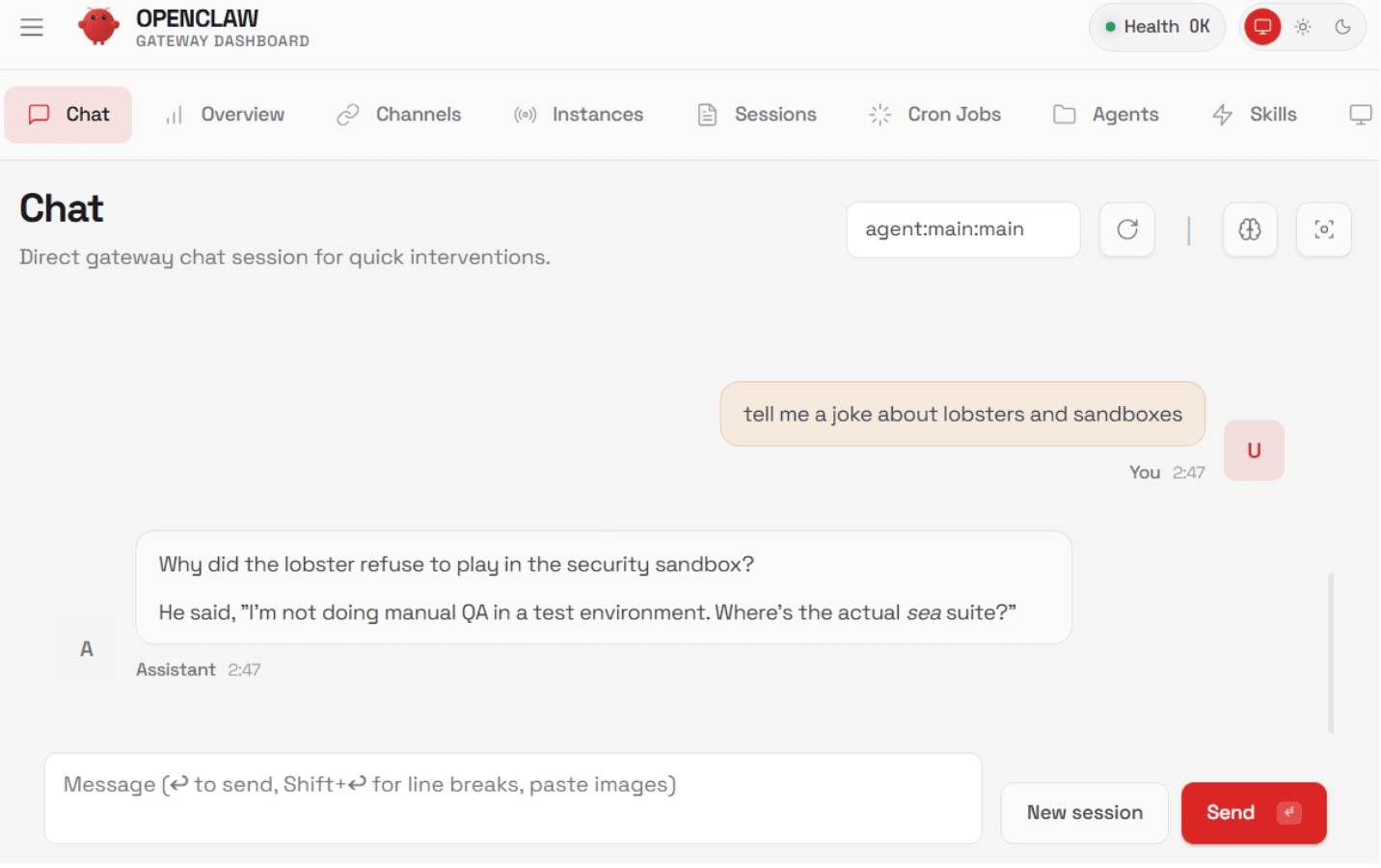Switch to dark theme moon icon
This screenshot has height=868, width=1381.
pyautogui.click(x=1342, y=27)
